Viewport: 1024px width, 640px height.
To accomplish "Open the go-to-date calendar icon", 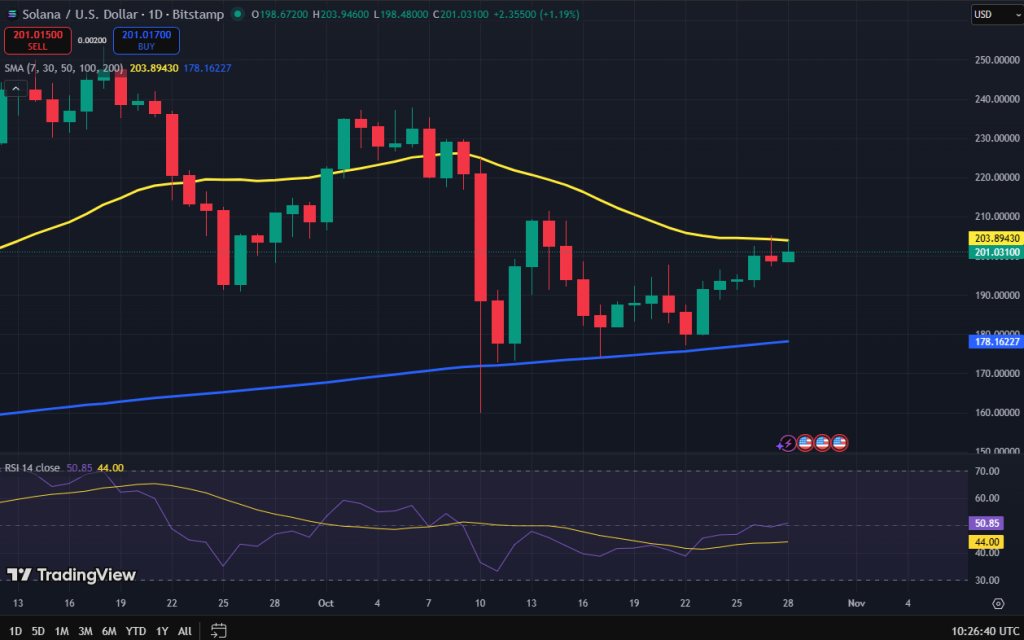I will pyautogui.click(x=218, y=630).
